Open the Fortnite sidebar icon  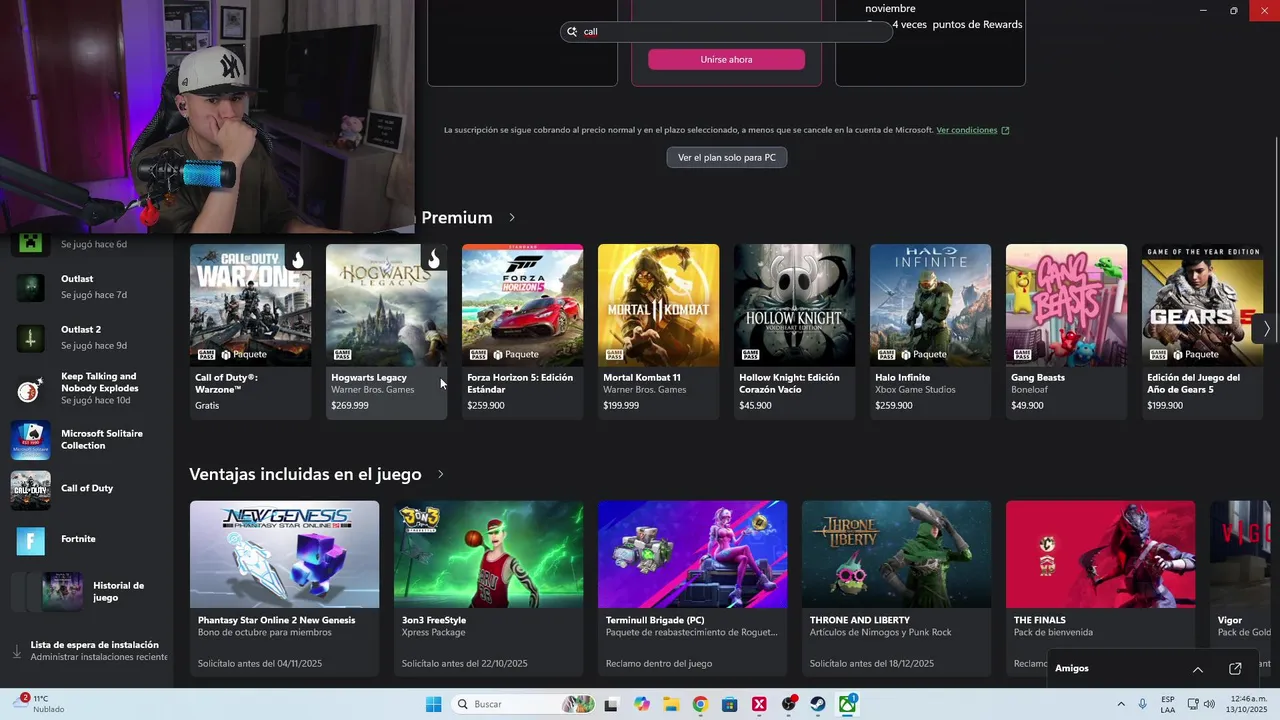pyautogui.click(x=30, y=541)
